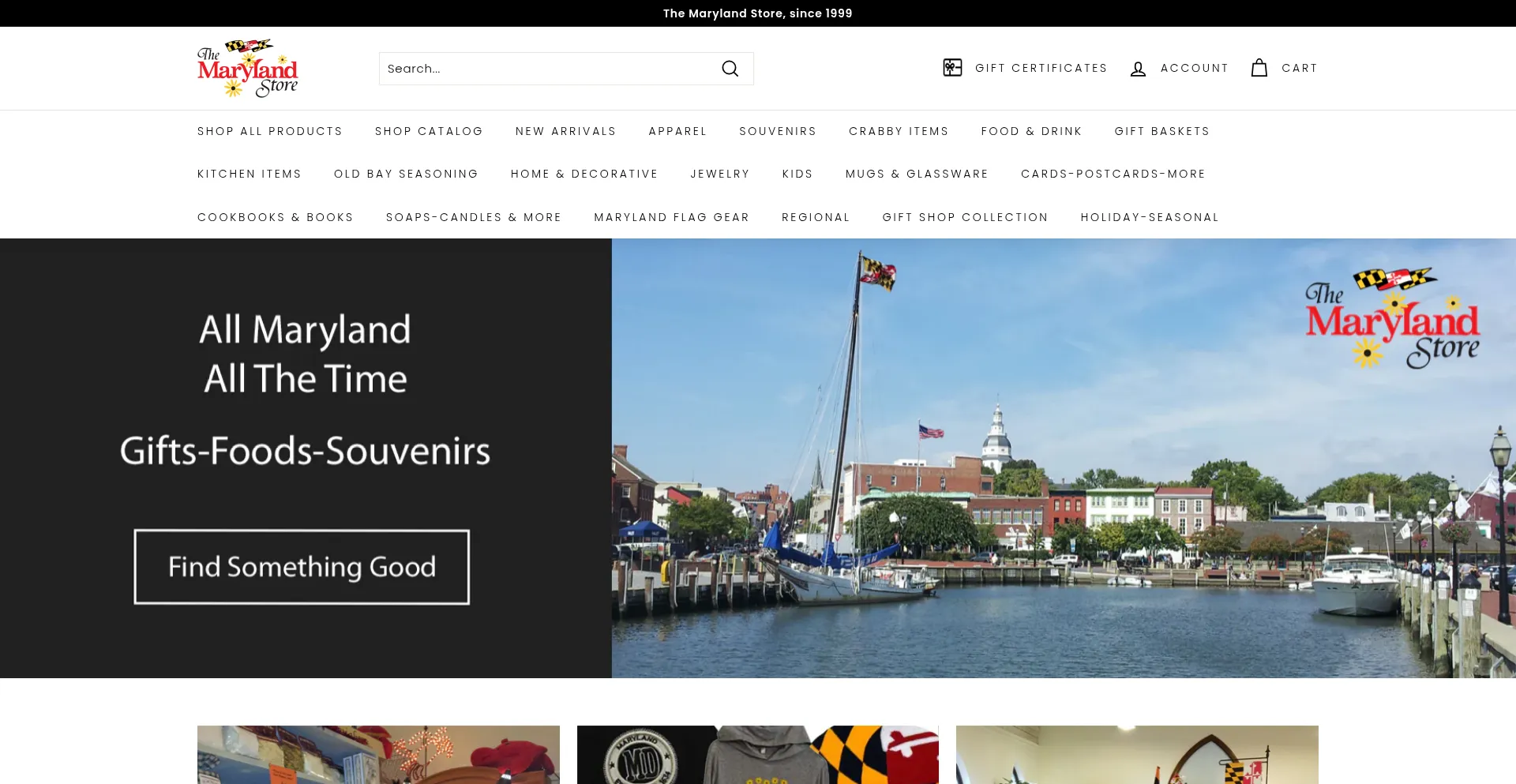This screenshot has width=1516, height=784.
Task: Open the gift certificates icon
Action: (952, 68)
